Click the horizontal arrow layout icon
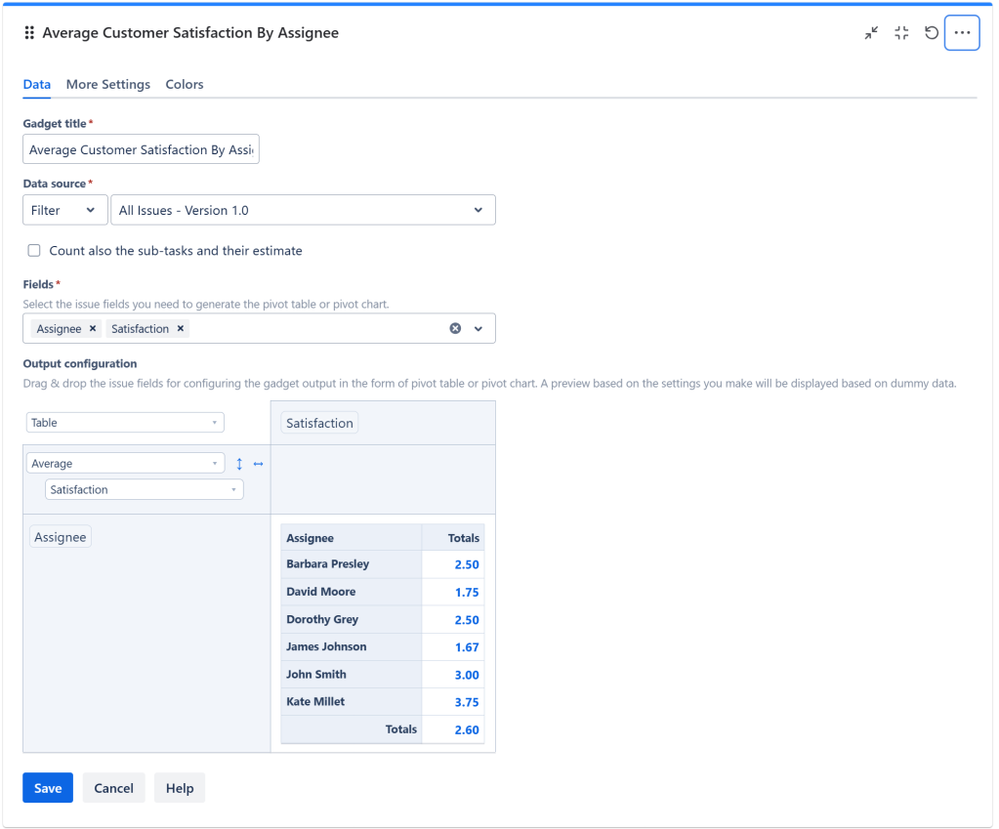 tap(258, 464)
